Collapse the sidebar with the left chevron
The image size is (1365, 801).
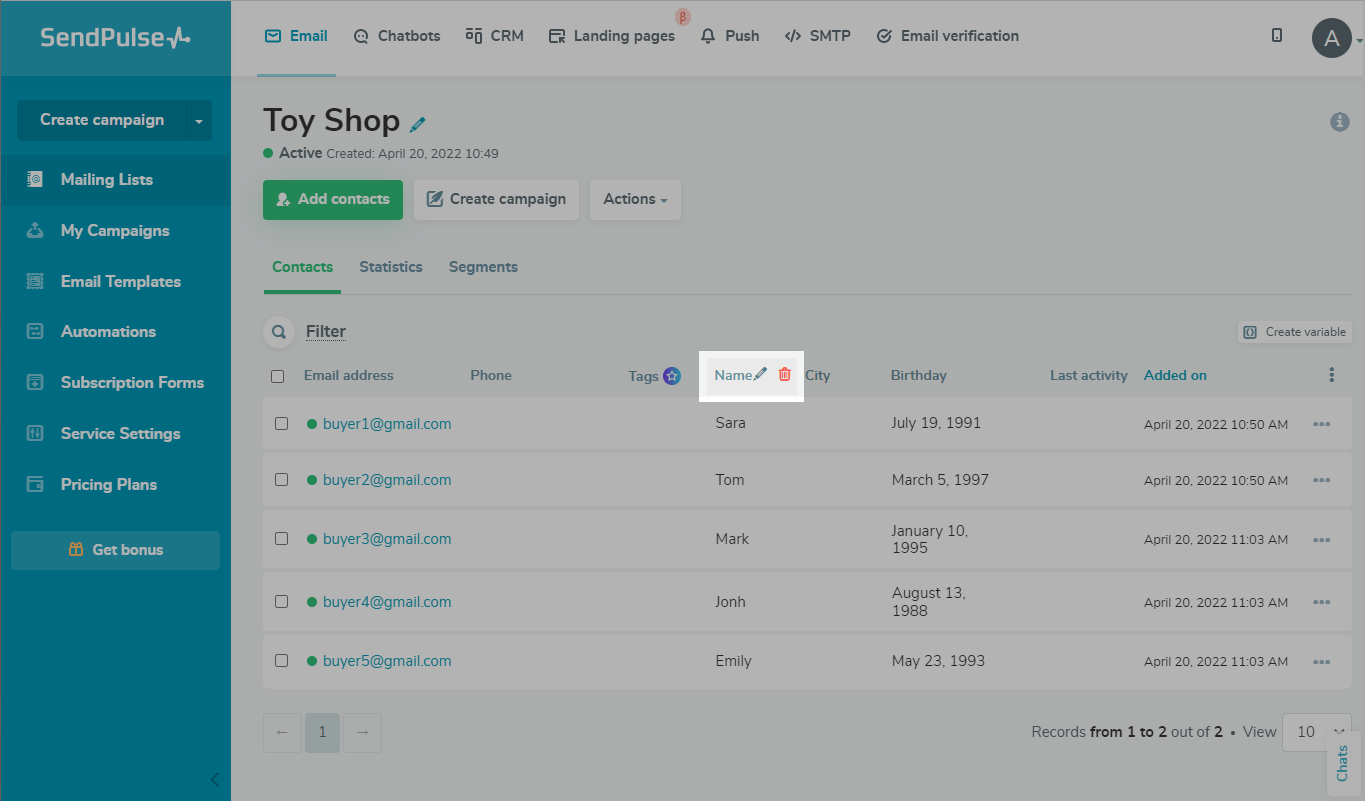[x=214, y=780]
